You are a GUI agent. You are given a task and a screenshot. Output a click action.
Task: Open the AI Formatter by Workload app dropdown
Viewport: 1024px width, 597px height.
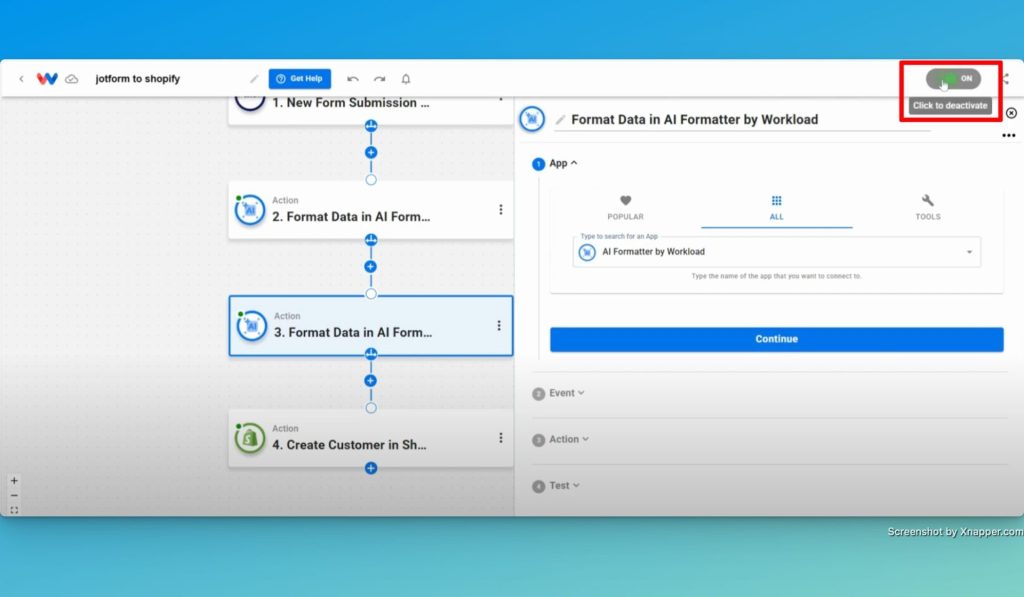pyautogui.click(x=776, y=252)
